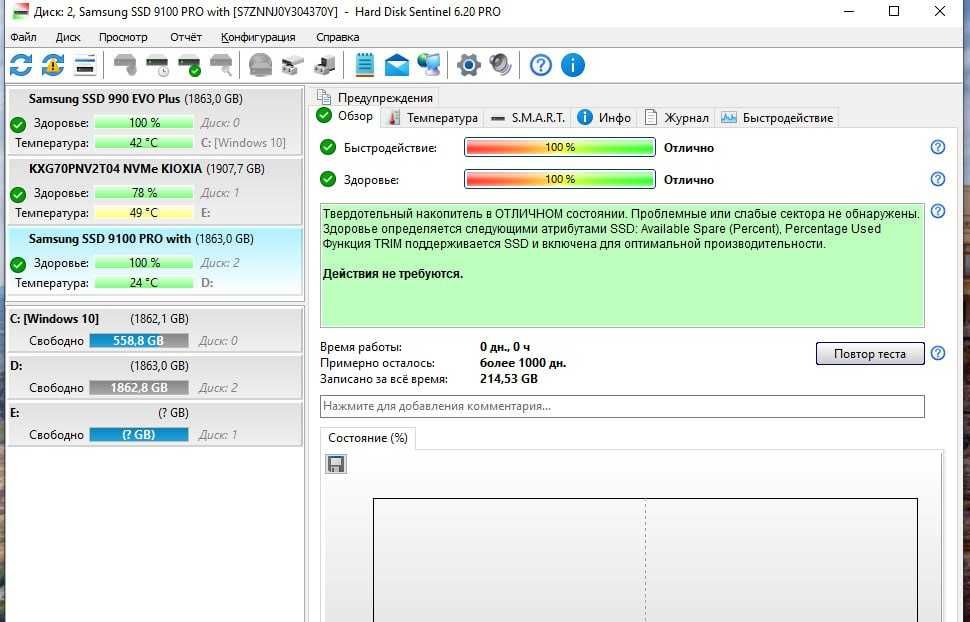Viewport: 970px width, 622px height.
Task: Click the 42 °C temperature bar
Action: tap(144, 143)
